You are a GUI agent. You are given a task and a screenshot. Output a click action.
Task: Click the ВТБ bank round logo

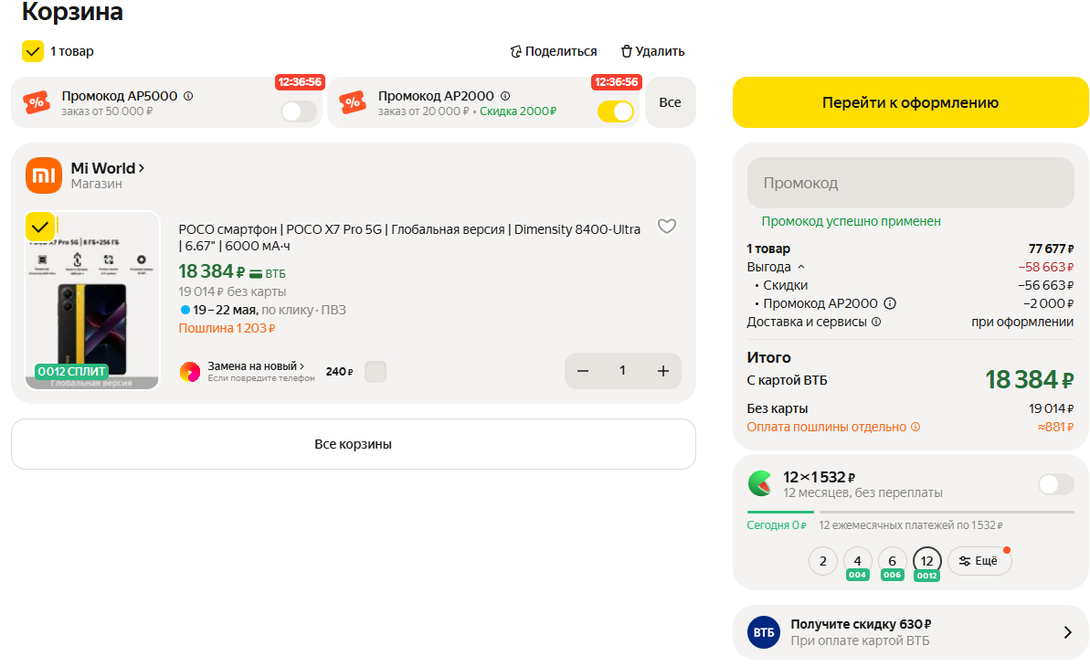click(x=763, y=632)
